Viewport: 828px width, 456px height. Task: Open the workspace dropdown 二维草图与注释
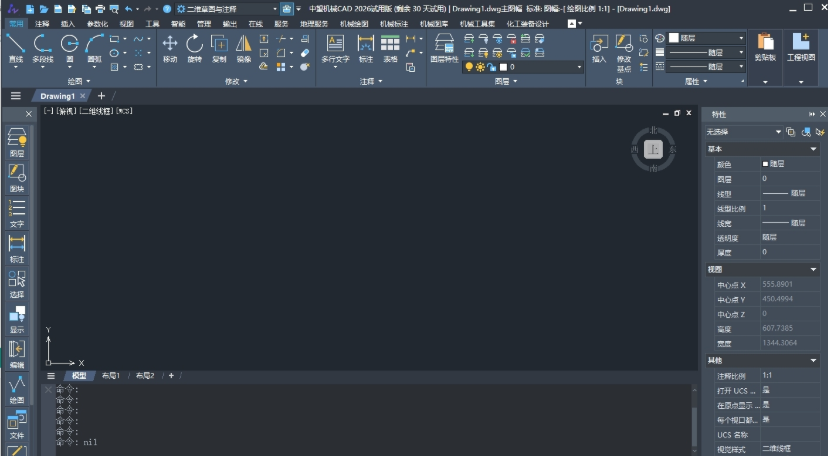tap(225, 8)
